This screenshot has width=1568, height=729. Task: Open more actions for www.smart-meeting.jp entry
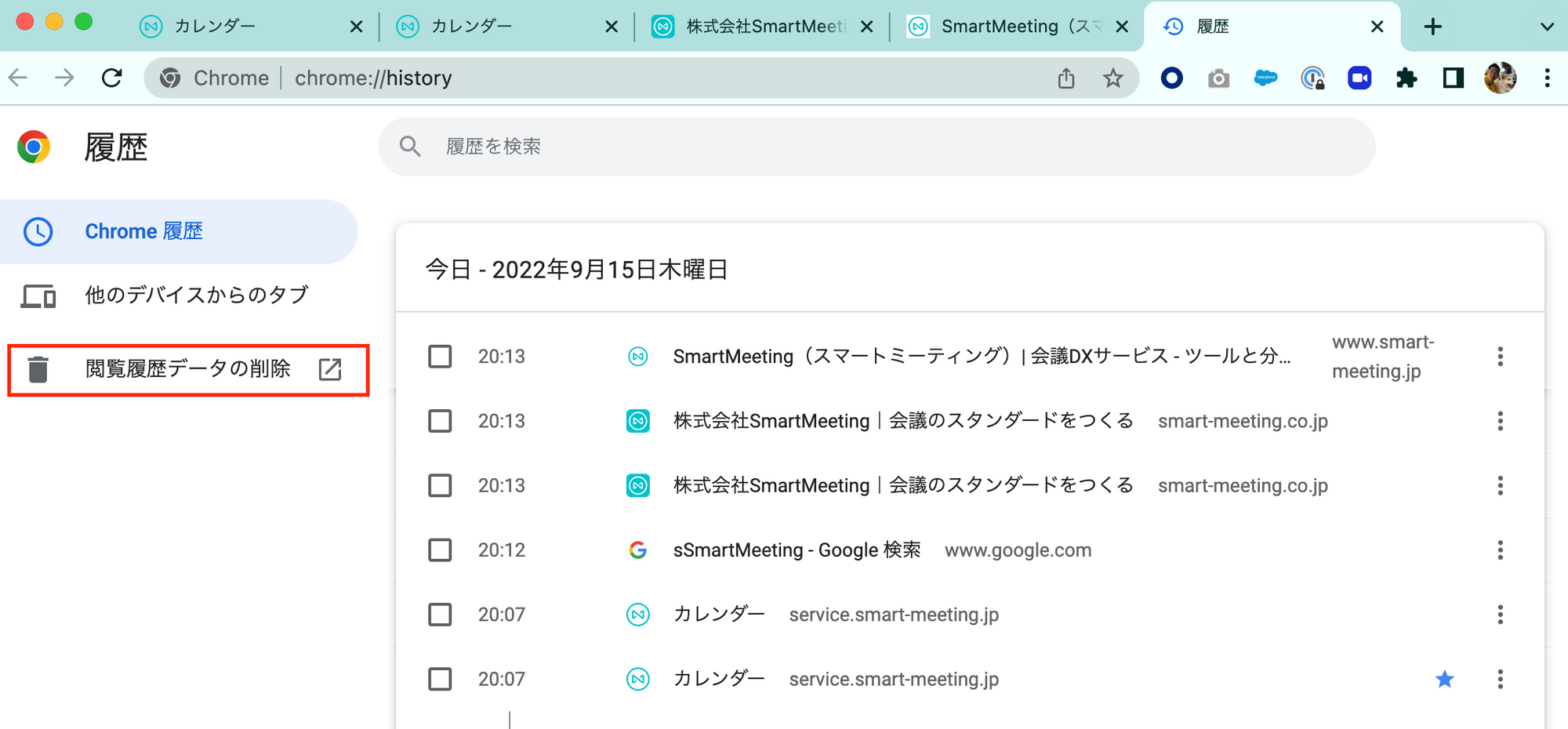coord(1500,357)
